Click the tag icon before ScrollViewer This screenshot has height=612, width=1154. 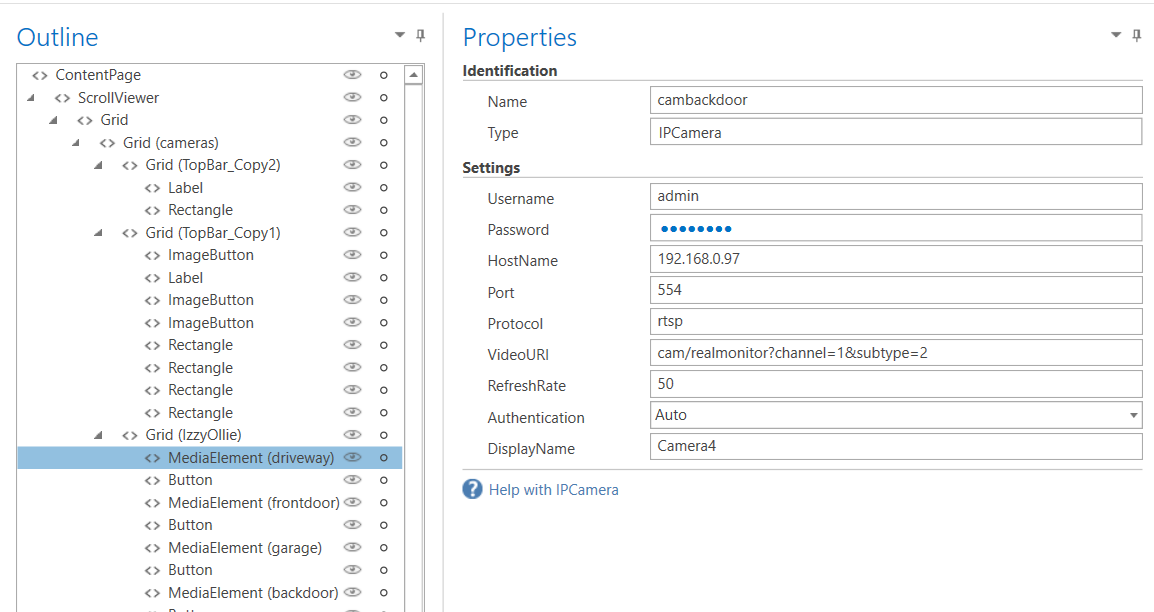click(x=63, y=98)
